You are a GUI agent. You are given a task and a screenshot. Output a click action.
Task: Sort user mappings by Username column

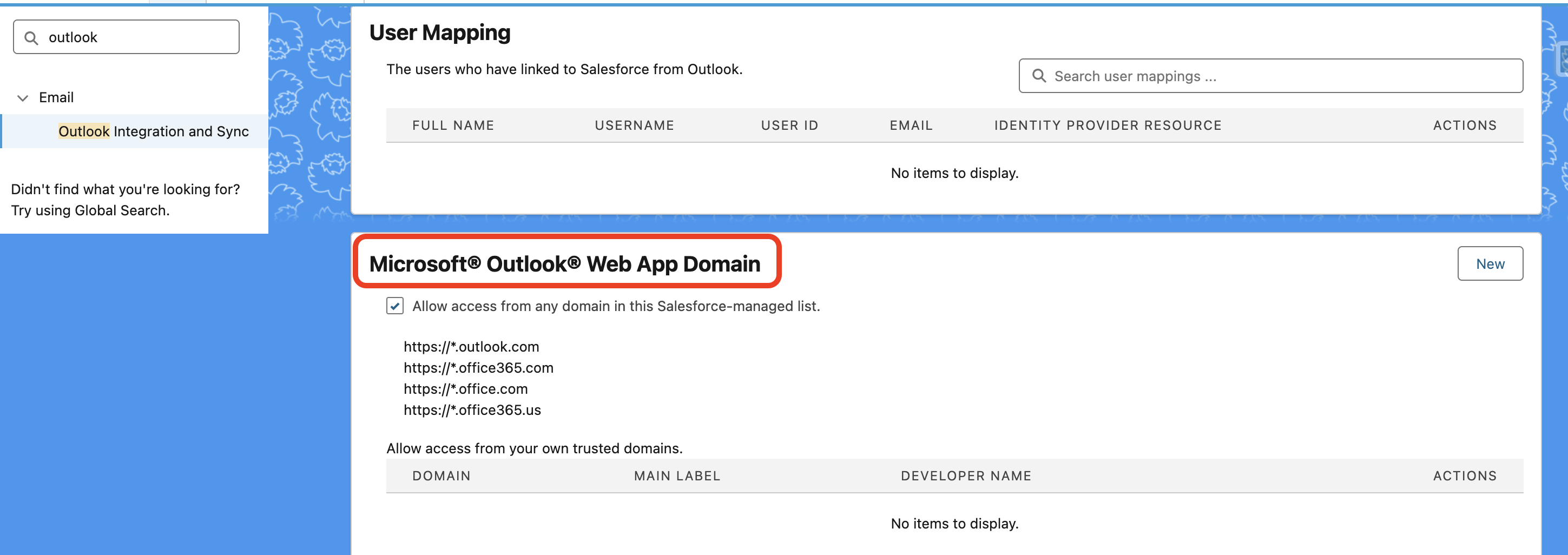(x=634, y=125)
